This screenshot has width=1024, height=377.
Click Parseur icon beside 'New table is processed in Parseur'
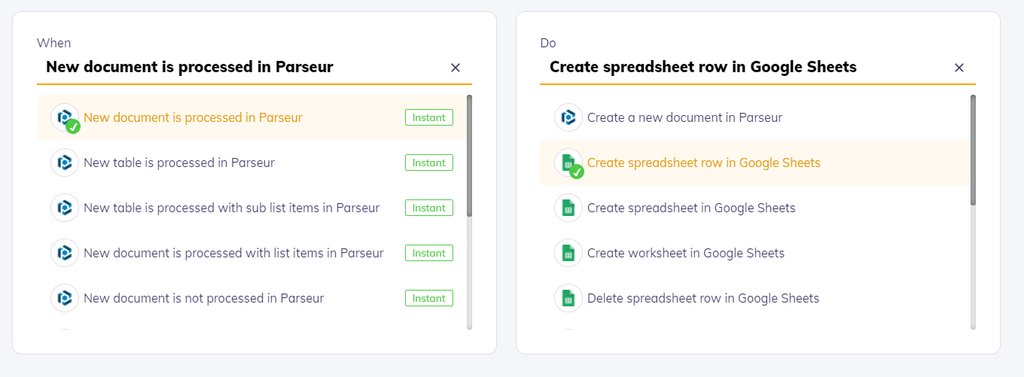[65, 163]
